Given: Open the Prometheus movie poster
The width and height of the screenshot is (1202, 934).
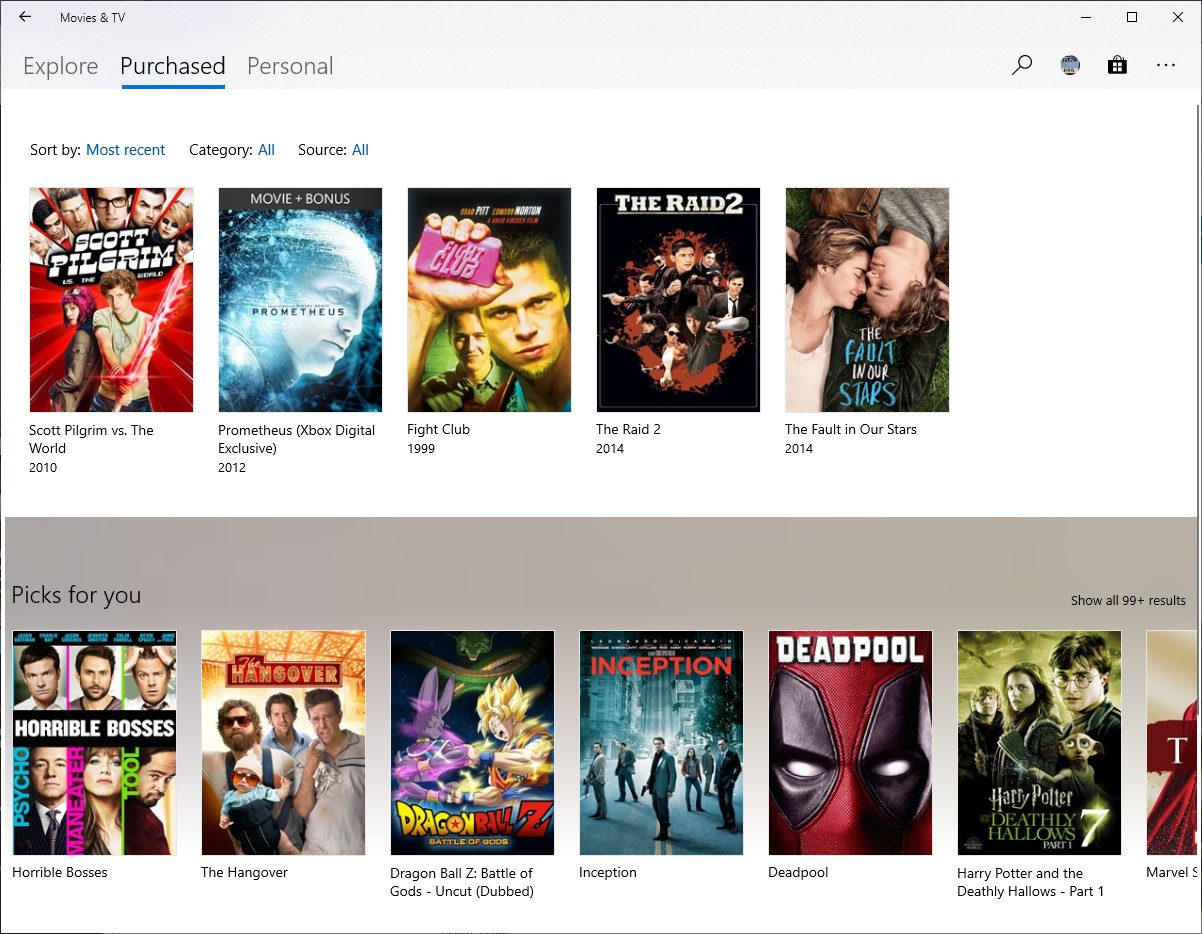Looking at the screenshot, I should tap(300, 300).
